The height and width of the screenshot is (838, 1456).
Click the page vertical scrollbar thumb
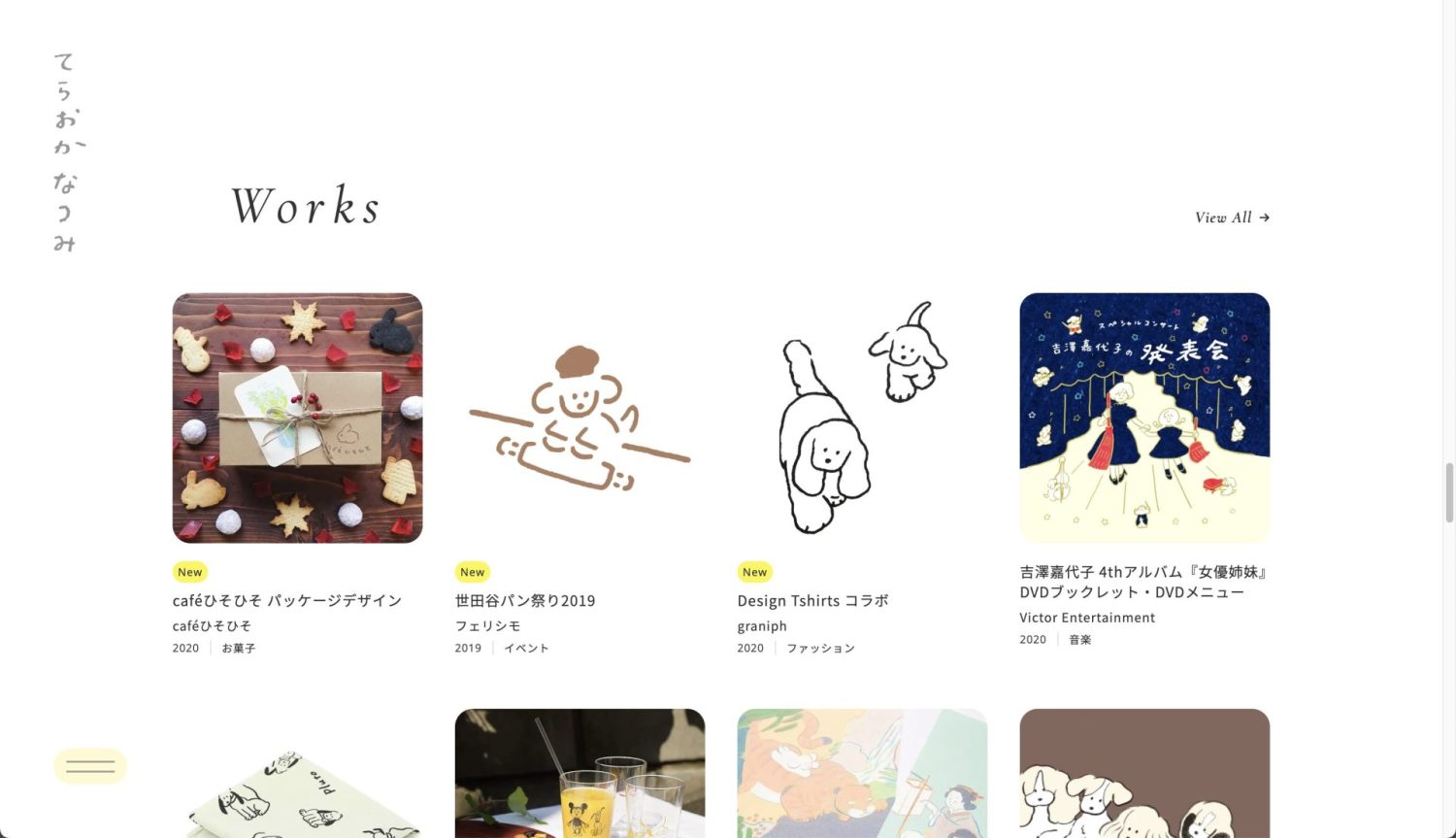pos(1449,493)
